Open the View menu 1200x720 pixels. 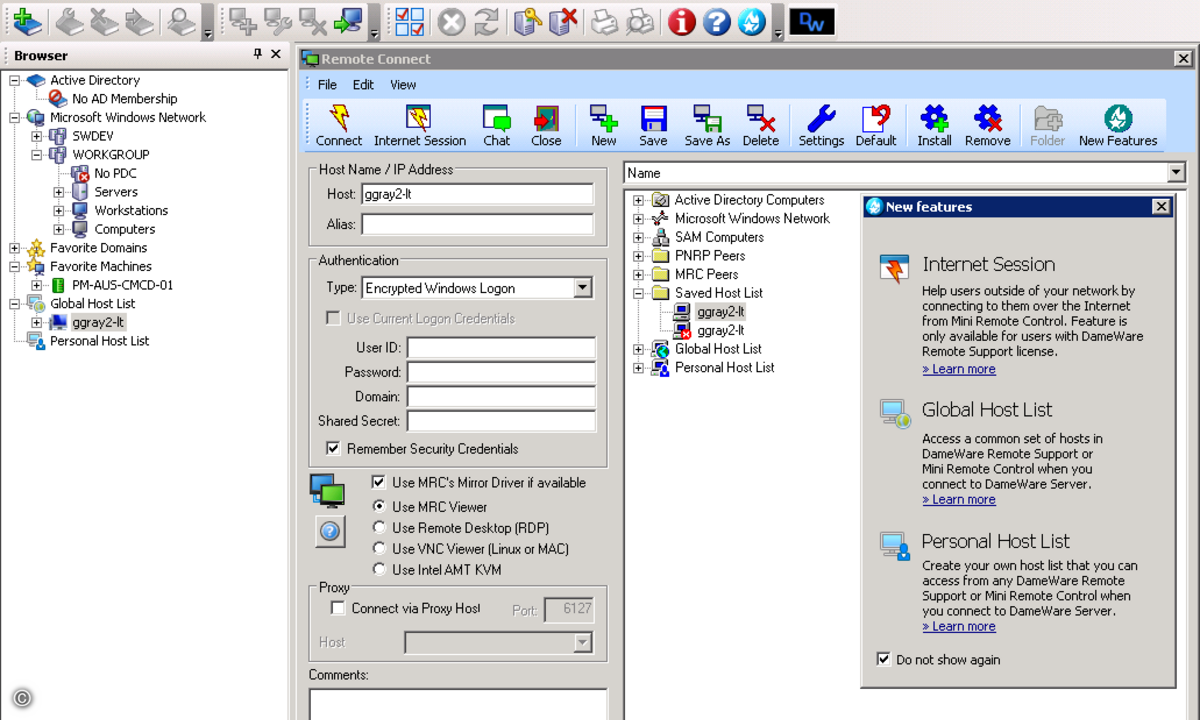coord(403,85)
